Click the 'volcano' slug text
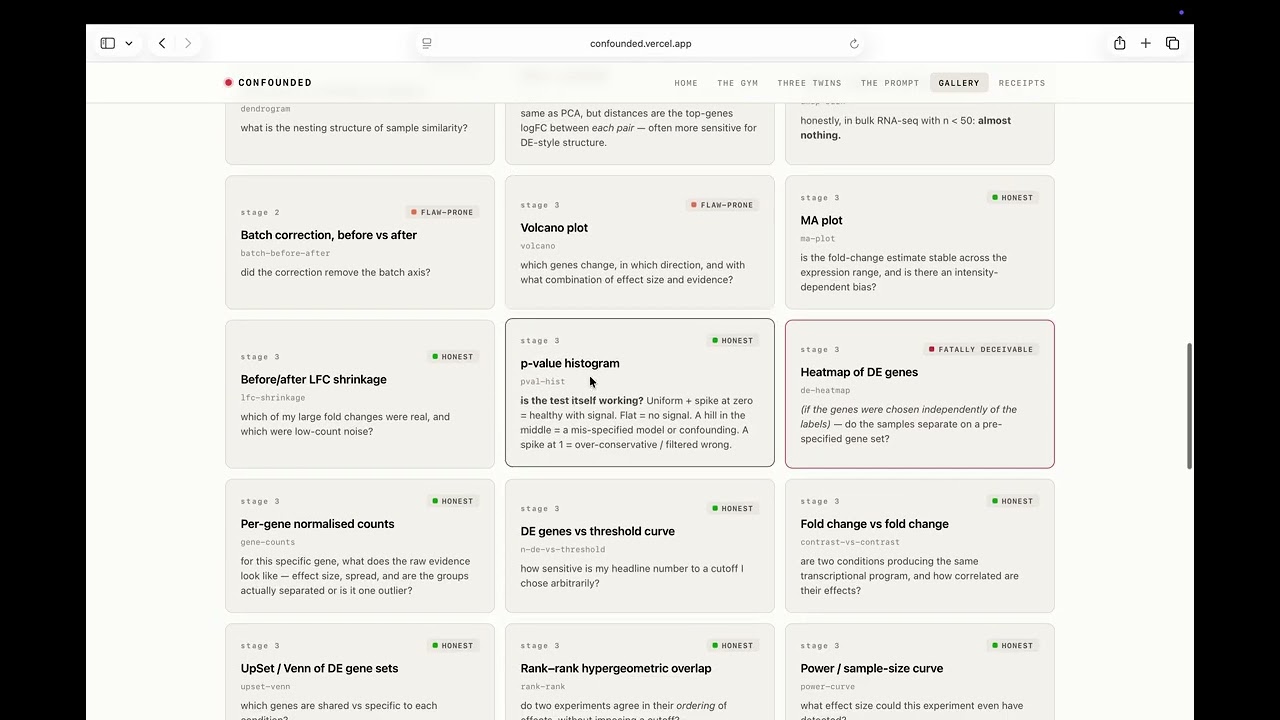 coord(538,246)
